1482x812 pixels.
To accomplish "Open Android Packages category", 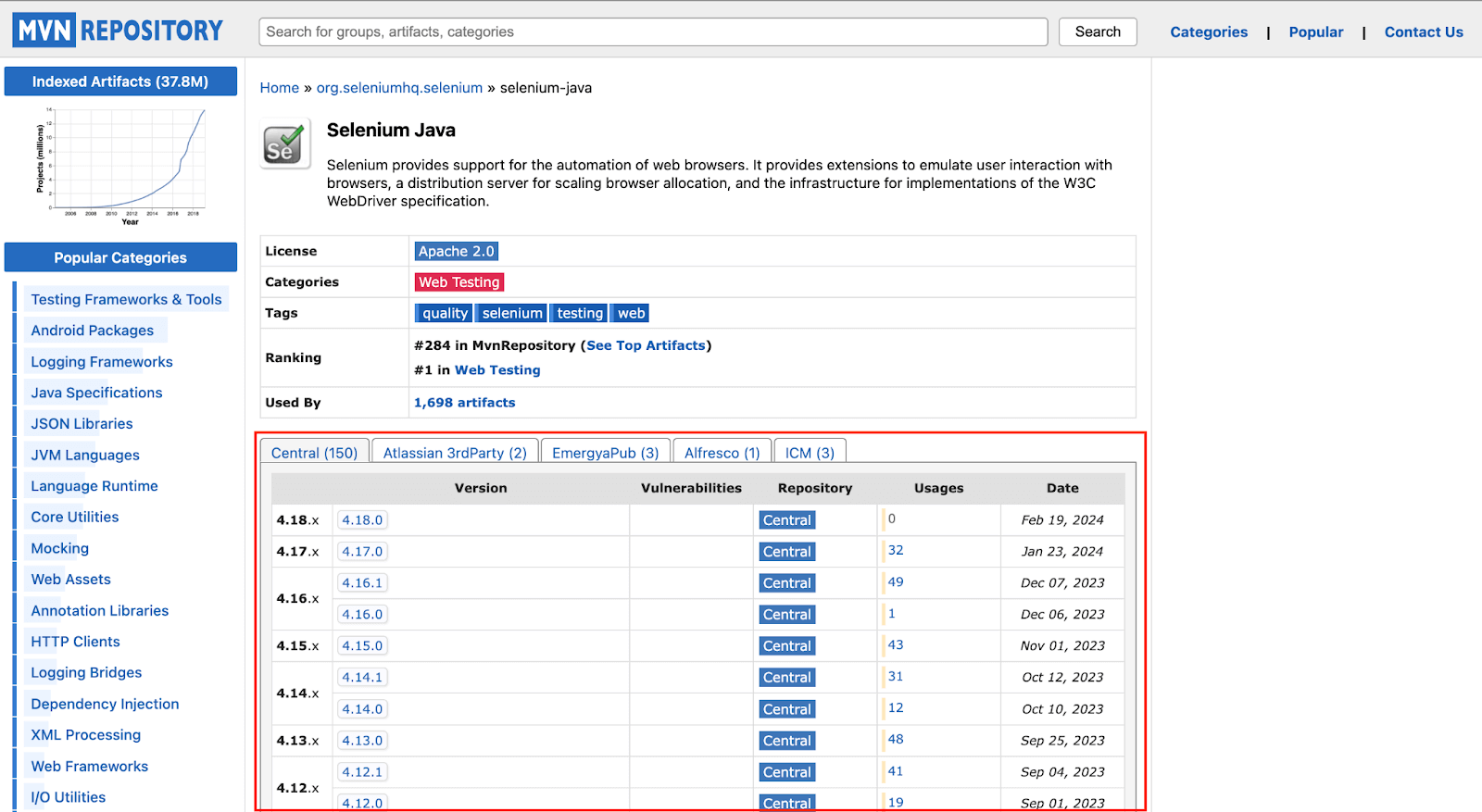I will pyautogui.click(x=93, y=331).
